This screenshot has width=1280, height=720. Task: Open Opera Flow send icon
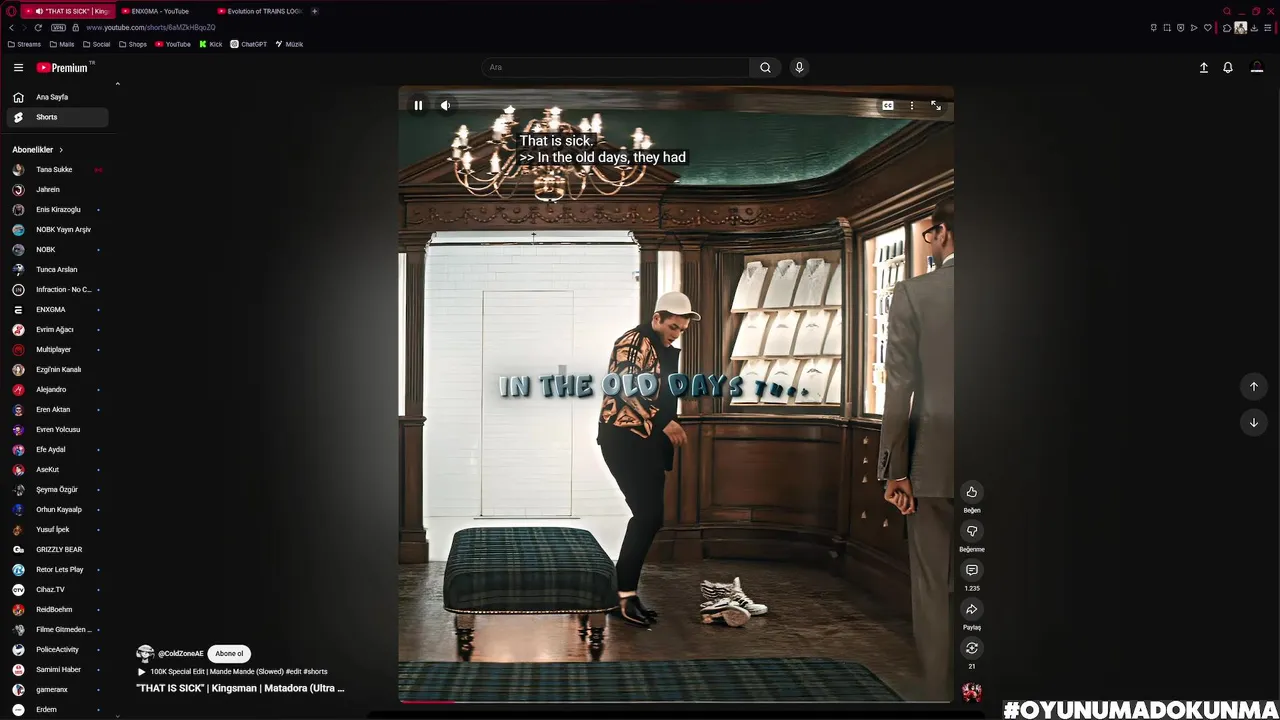[1194, 27]
